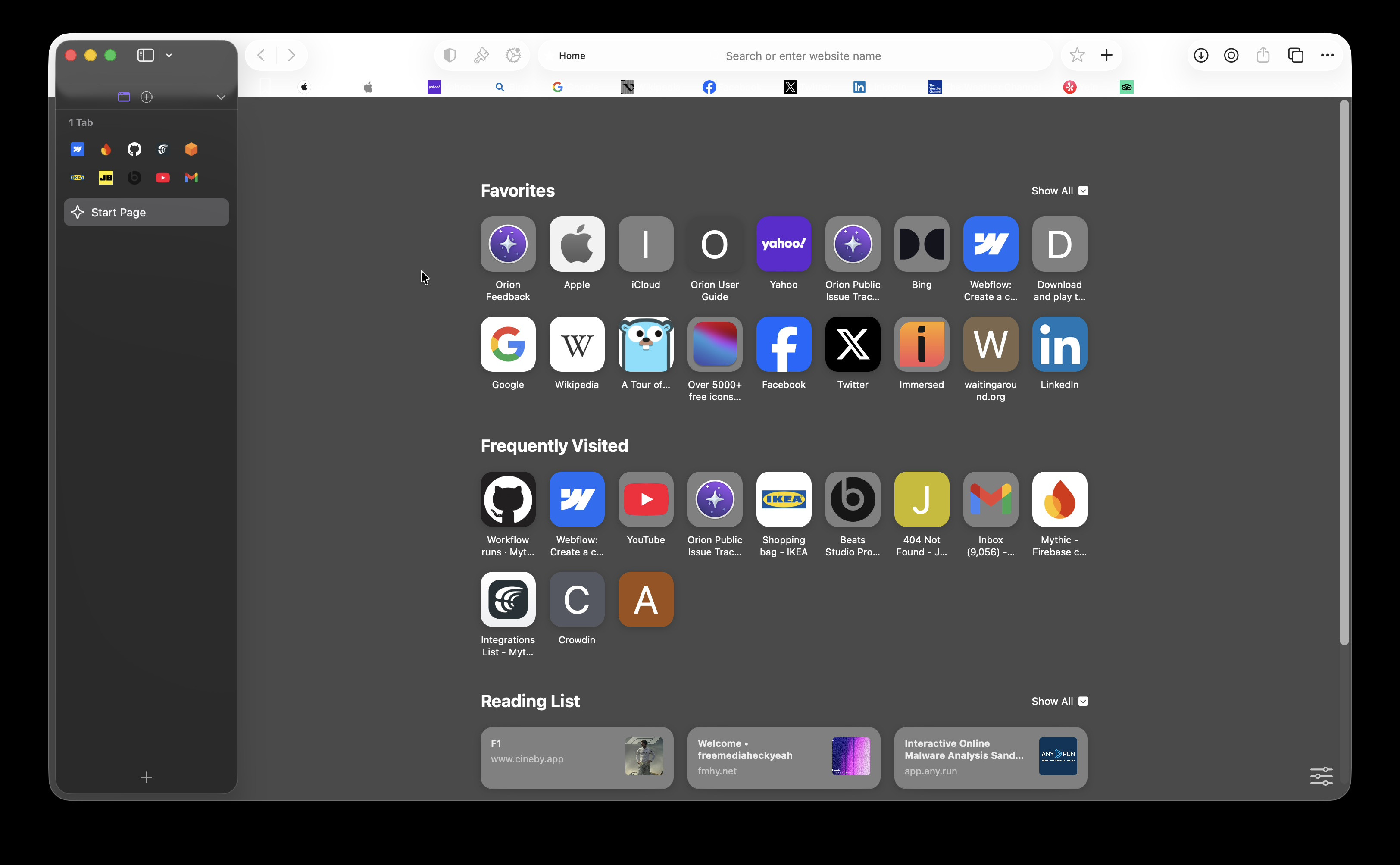The height and width of the screenshot is (865, 1400).
Task: Click the downloads icon in toolbar
Action: tap(1201, 56)
